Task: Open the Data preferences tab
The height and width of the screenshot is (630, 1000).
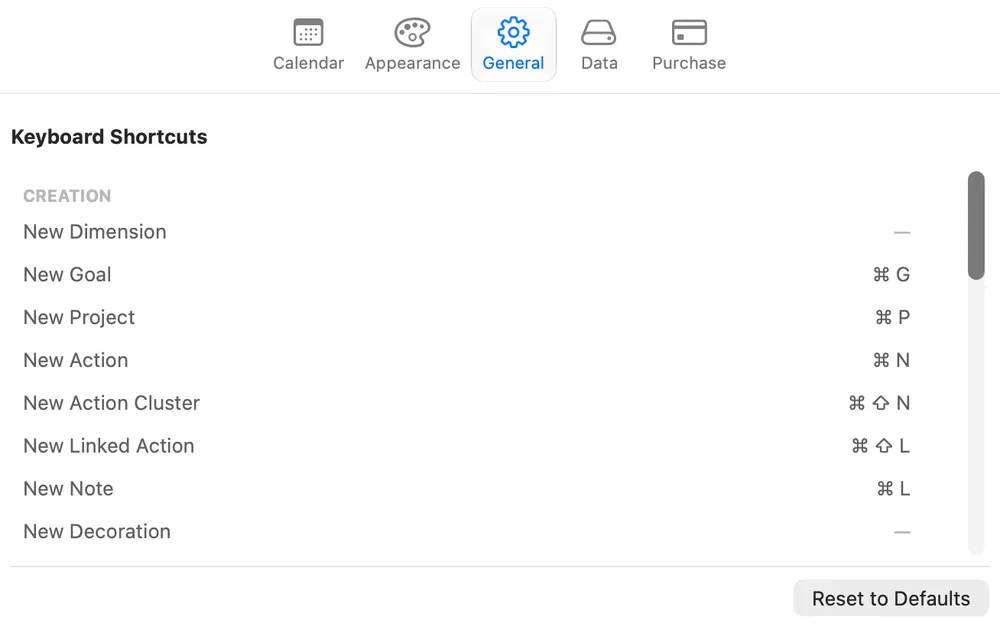Action: point(599,45)
